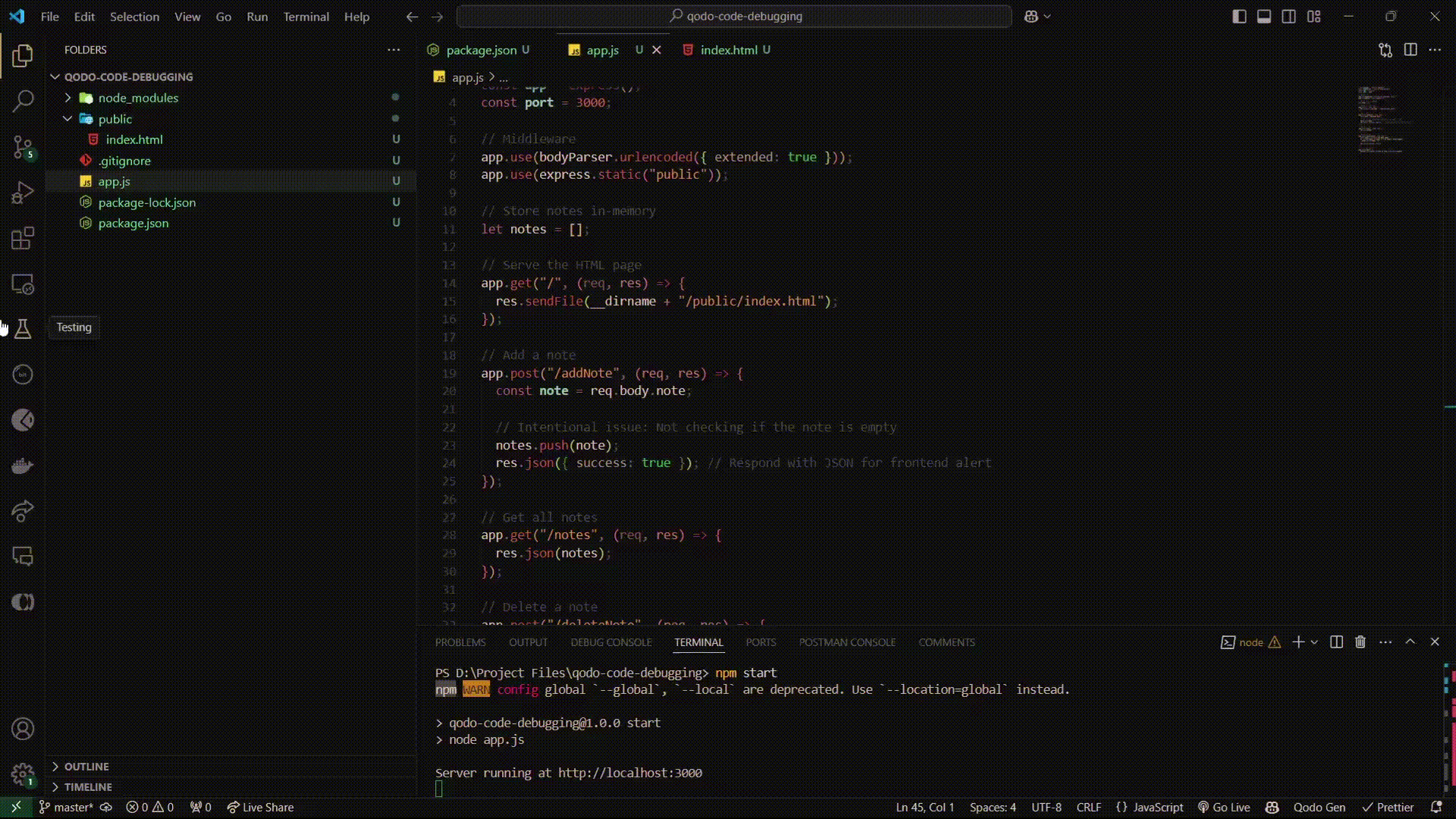The width and height of the screenshot is (1456, 819).
Task: Switch to the package.json editor tab
Action: coord(482,50)
